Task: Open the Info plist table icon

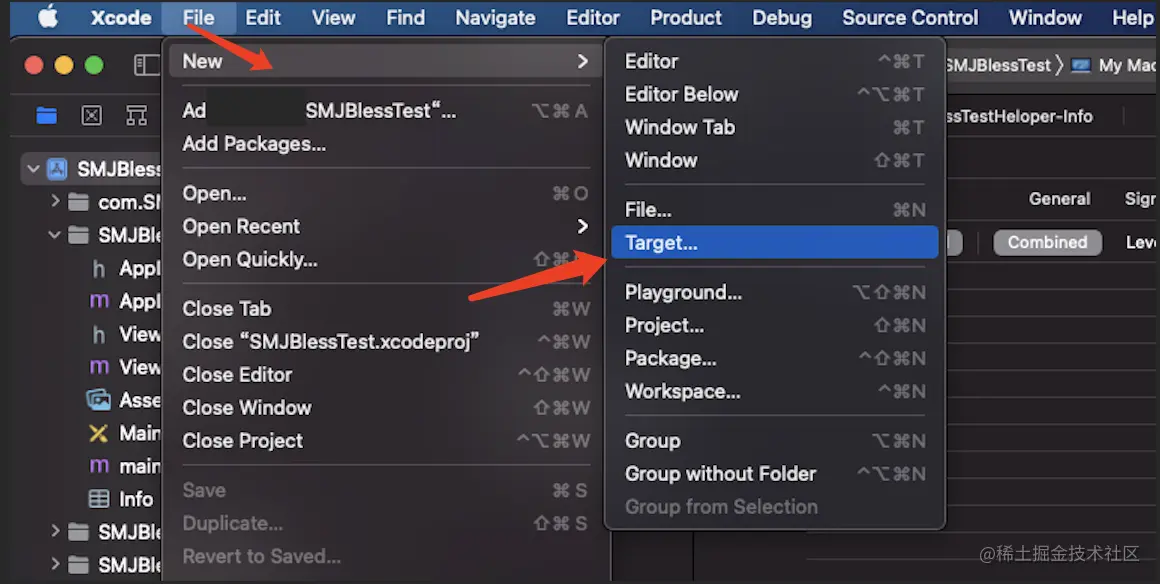Action: [98, 499]
